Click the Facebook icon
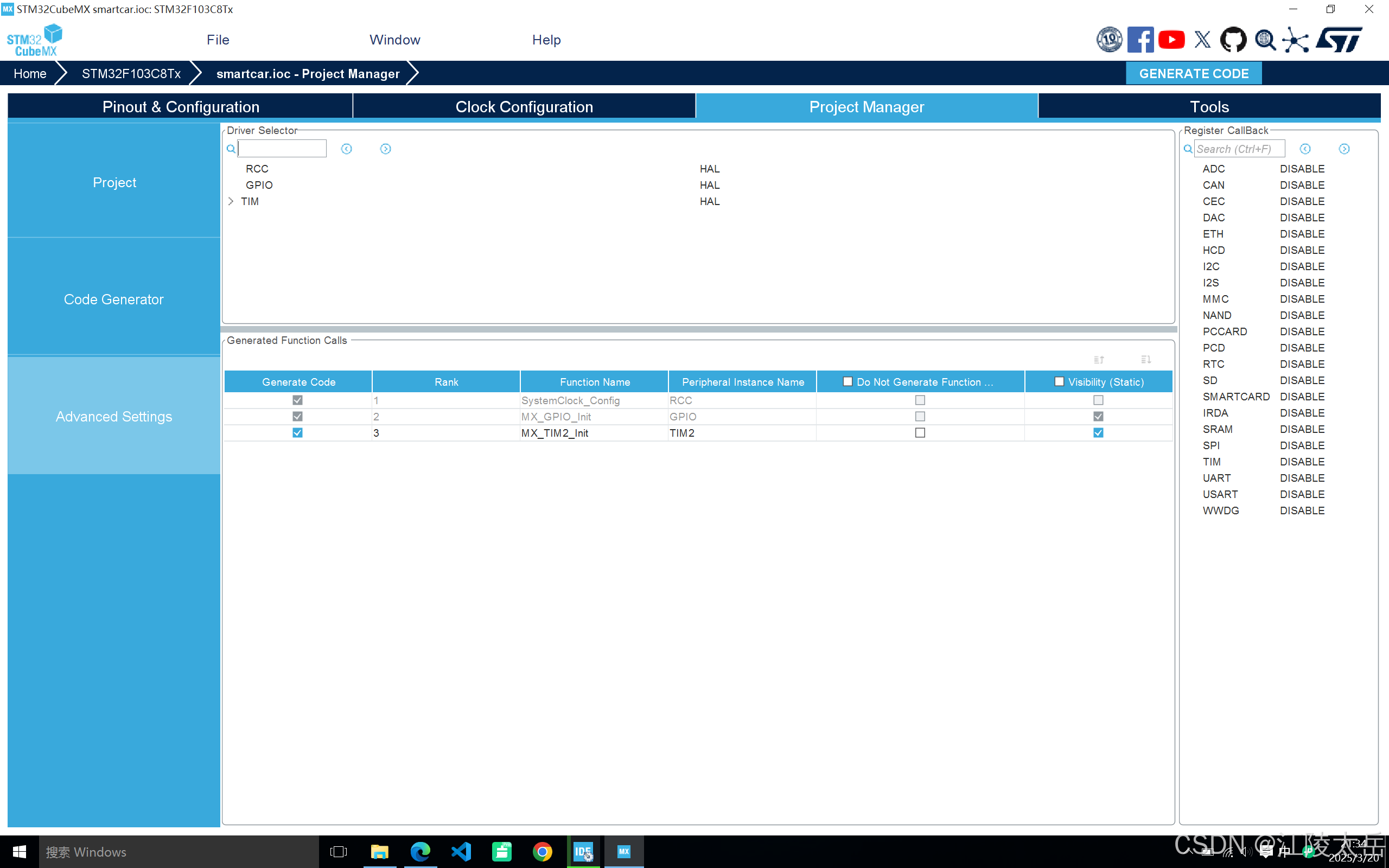This screenshot has width=1389, height=868. (1140, 40)
